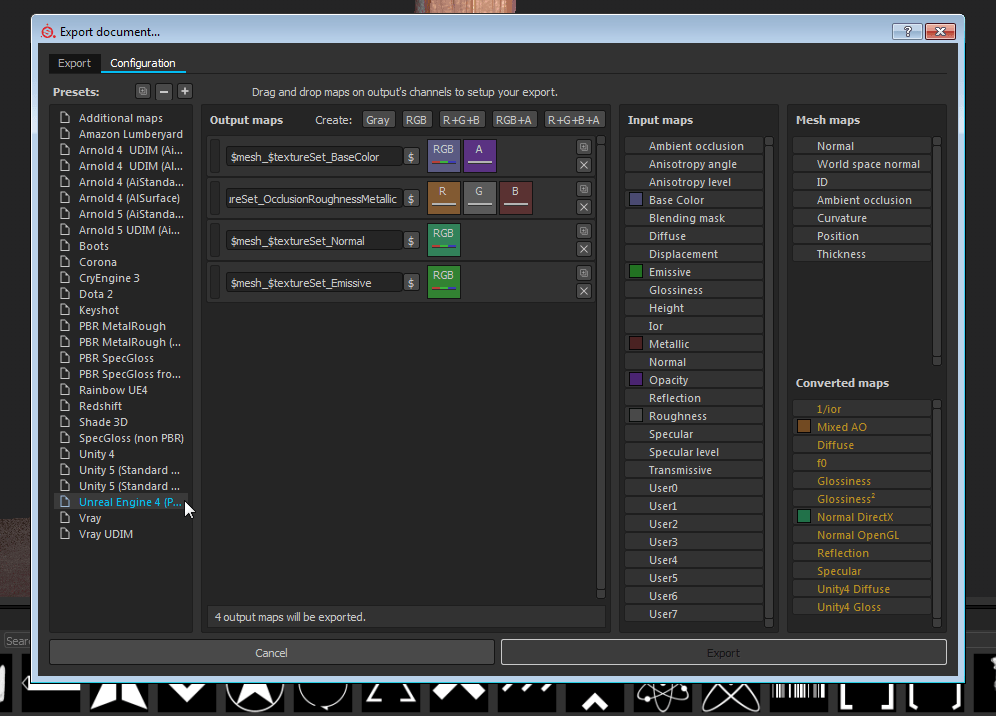The image size is (996, 716).
Task: Select the Configuration tab
Action: [x=142, y=63]
